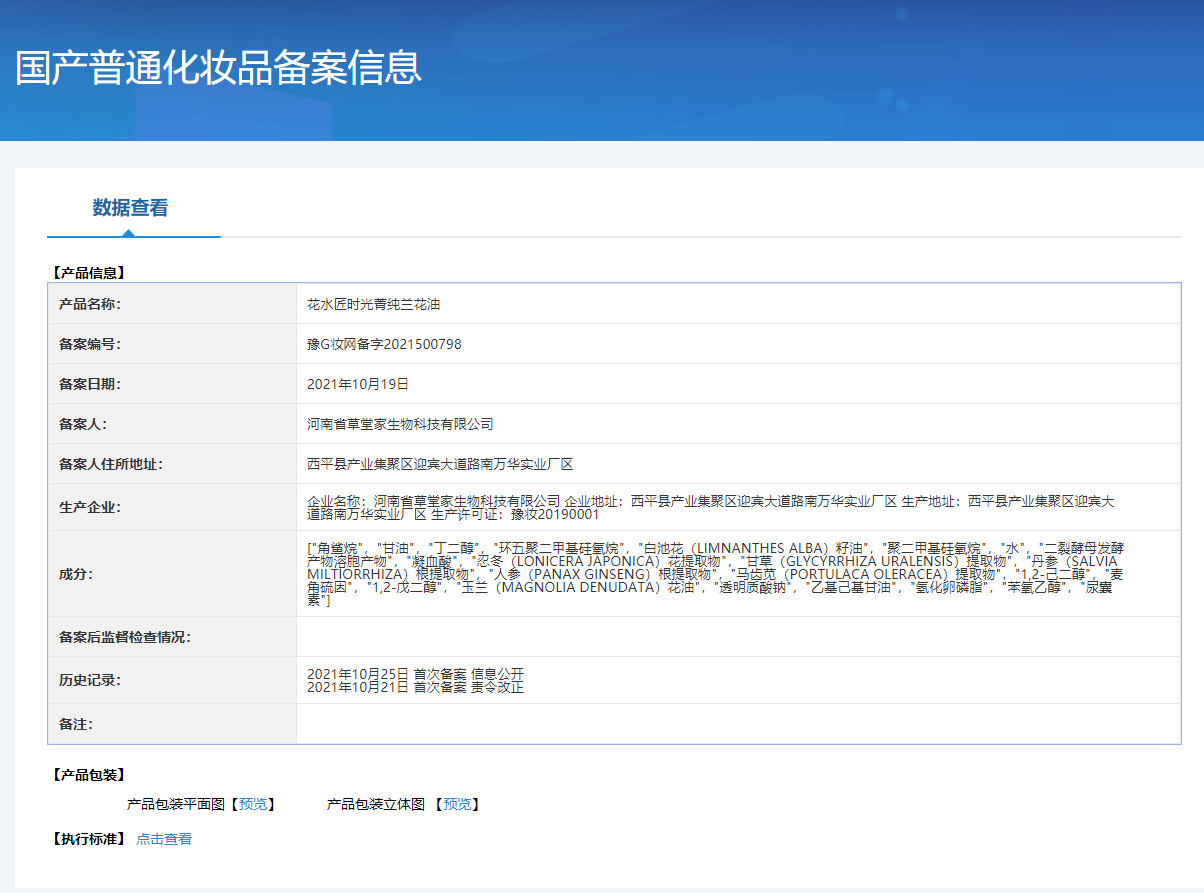Click the filing date 2021年10月19日
Viewport: 1204px width, 893px height.
pos(358,384)
